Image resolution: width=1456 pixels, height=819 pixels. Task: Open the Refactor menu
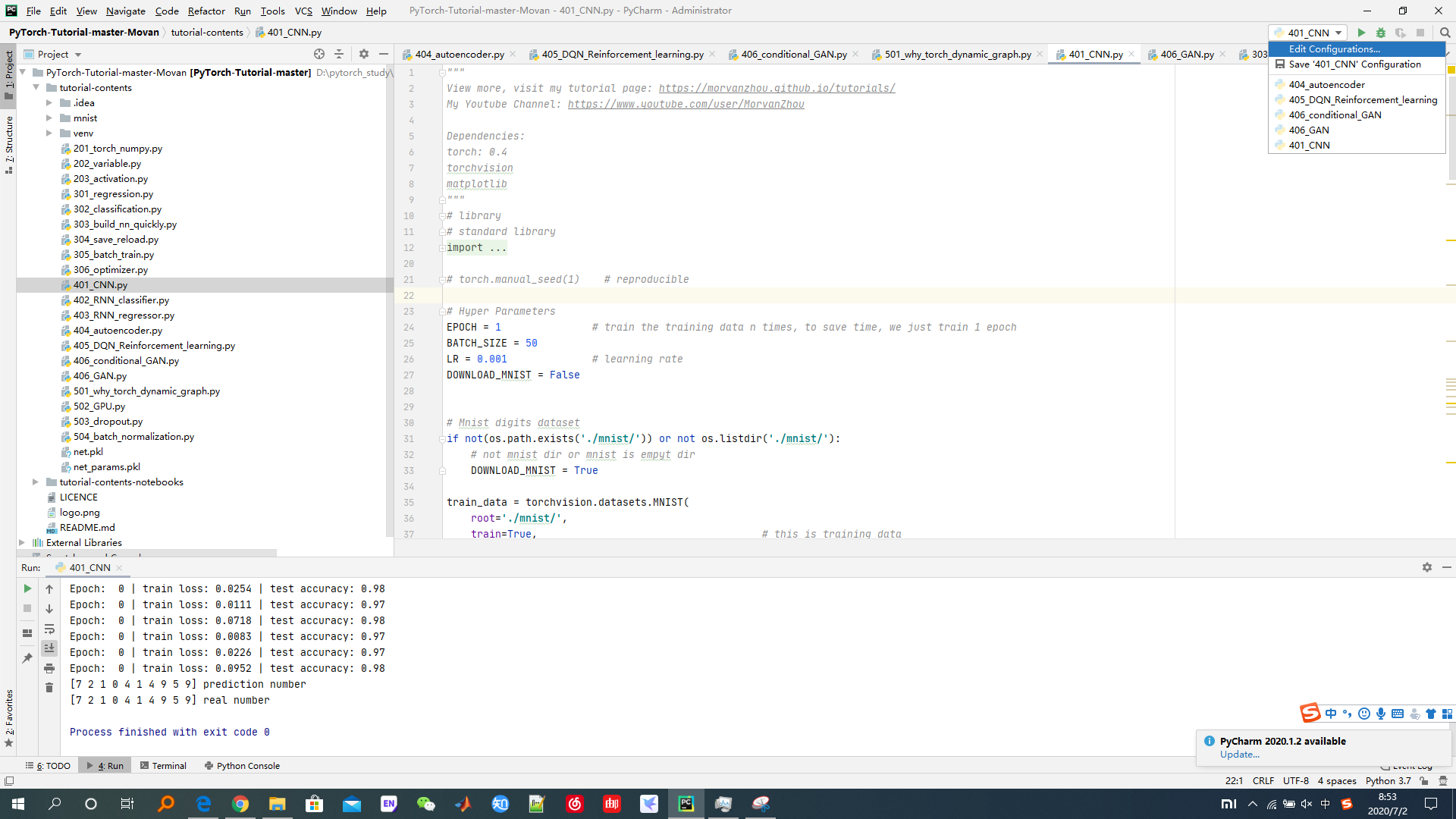coord(206,11)
